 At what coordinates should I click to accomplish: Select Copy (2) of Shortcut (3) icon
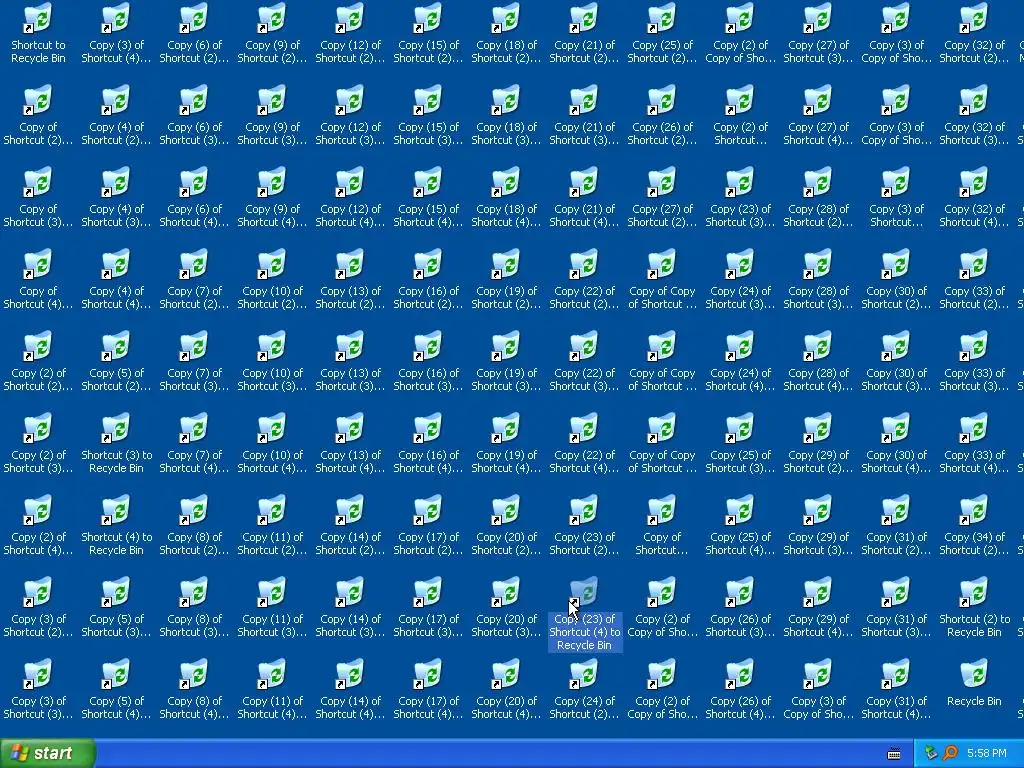tap(38, 443)
